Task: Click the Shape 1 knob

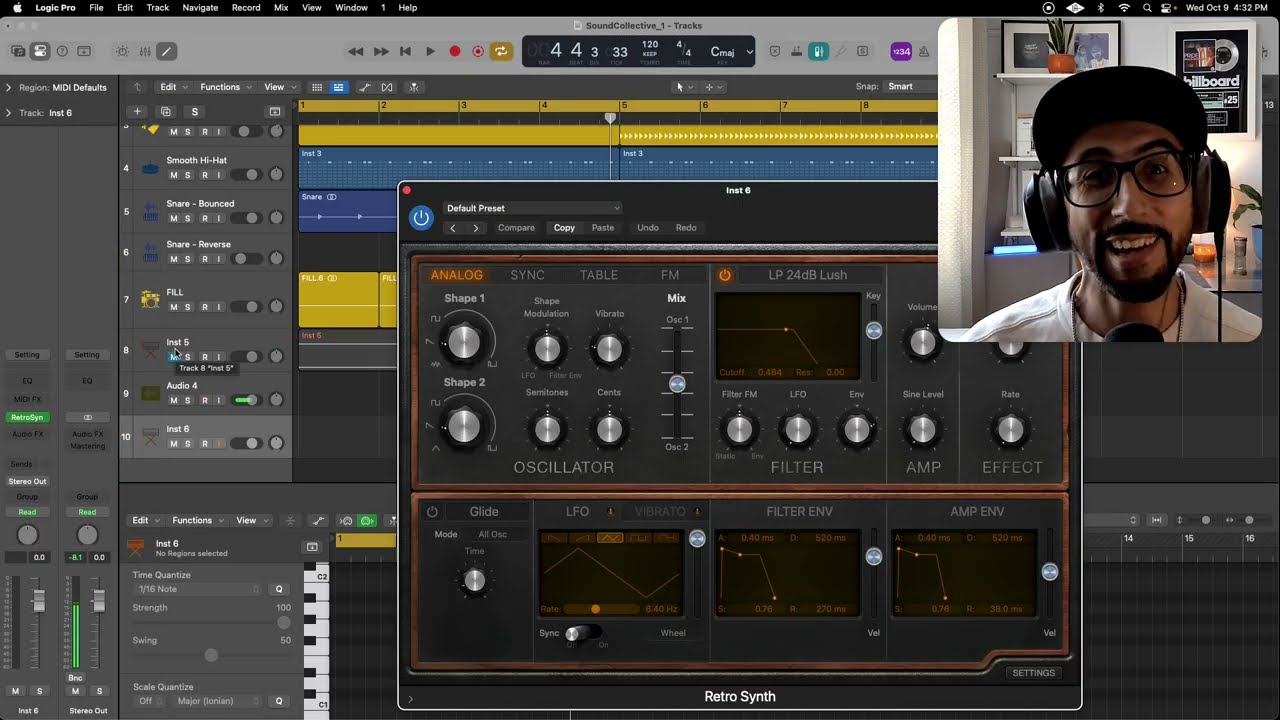Action: click(x=463, y=342)
